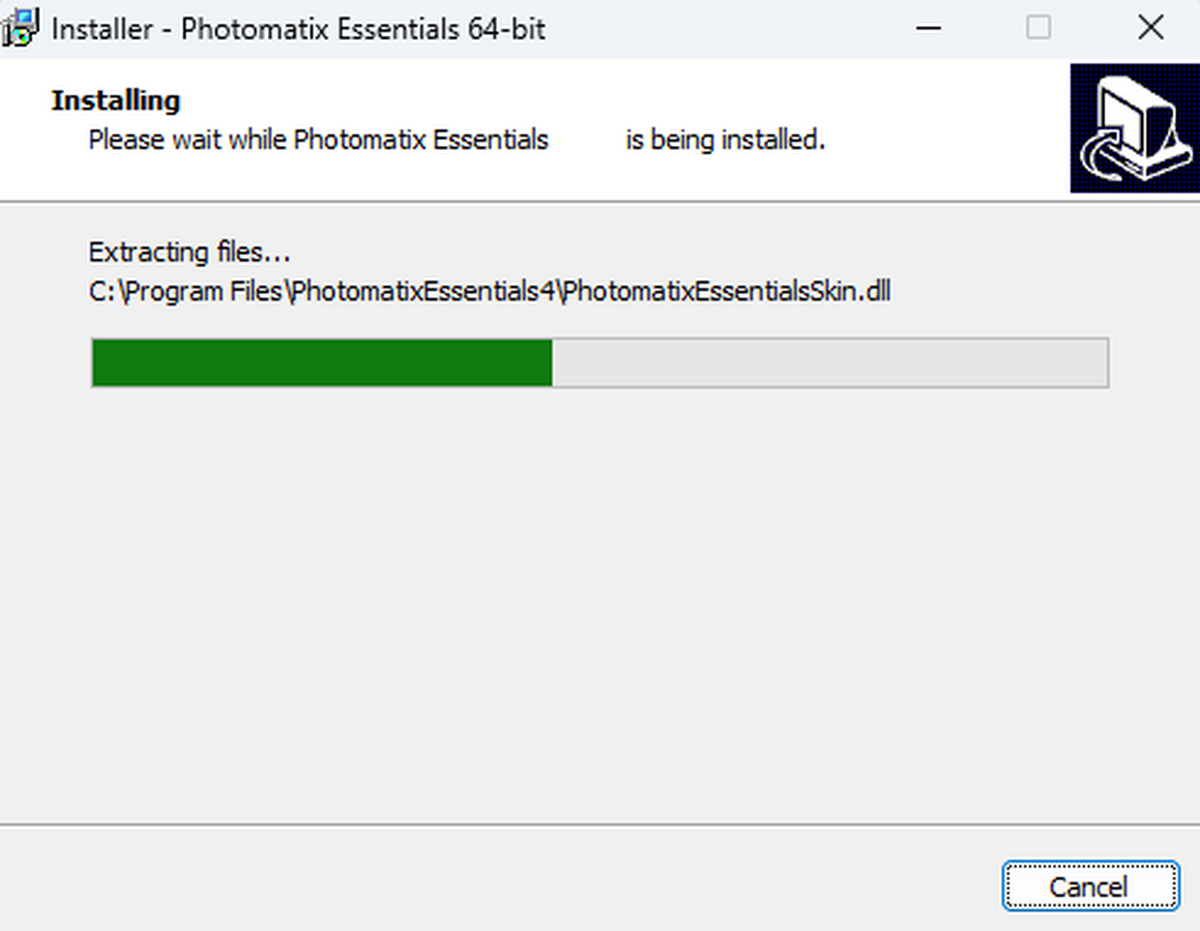The width and height of the screenshot is (1200, 931).
Task: Click the "Please wait while Photomatix Essentials" text
Action: point(318,140)
